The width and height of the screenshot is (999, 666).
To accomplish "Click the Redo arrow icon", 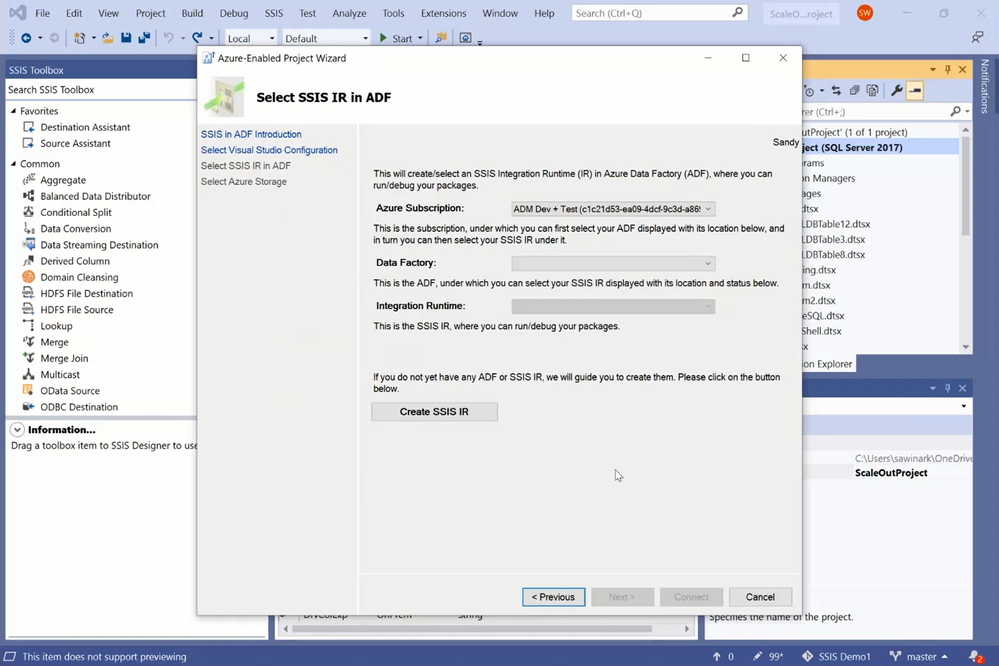I will 198,38.
